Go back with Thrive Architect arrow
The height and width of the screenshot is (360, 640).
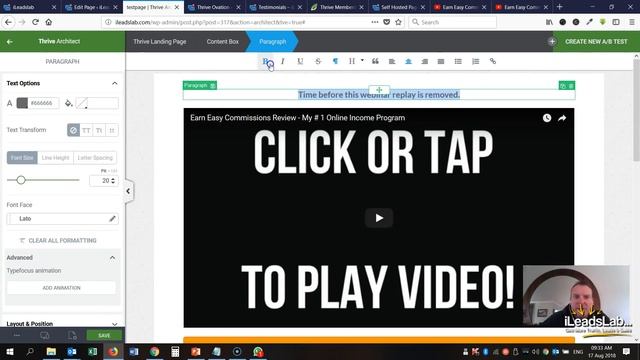tap(9, 42)
